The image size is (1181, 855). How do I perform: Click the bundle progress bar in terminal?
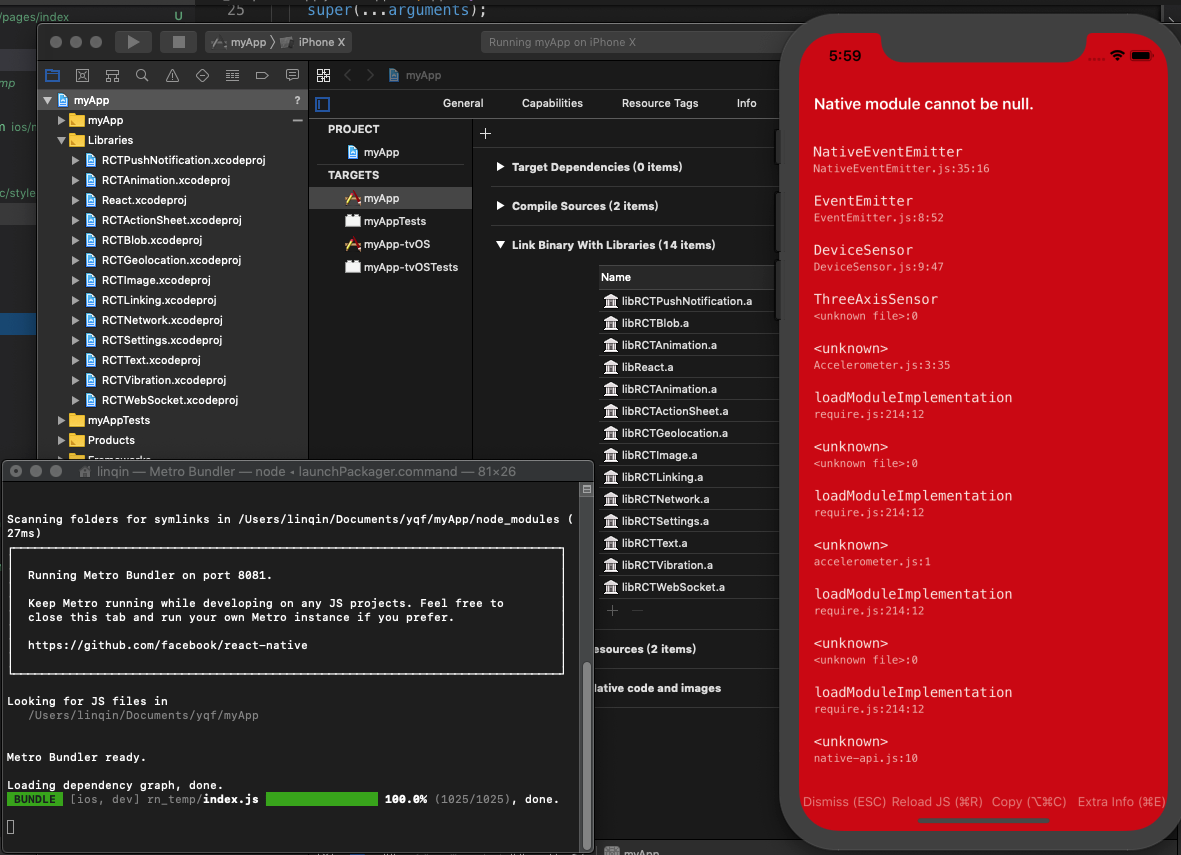point(322,799)
